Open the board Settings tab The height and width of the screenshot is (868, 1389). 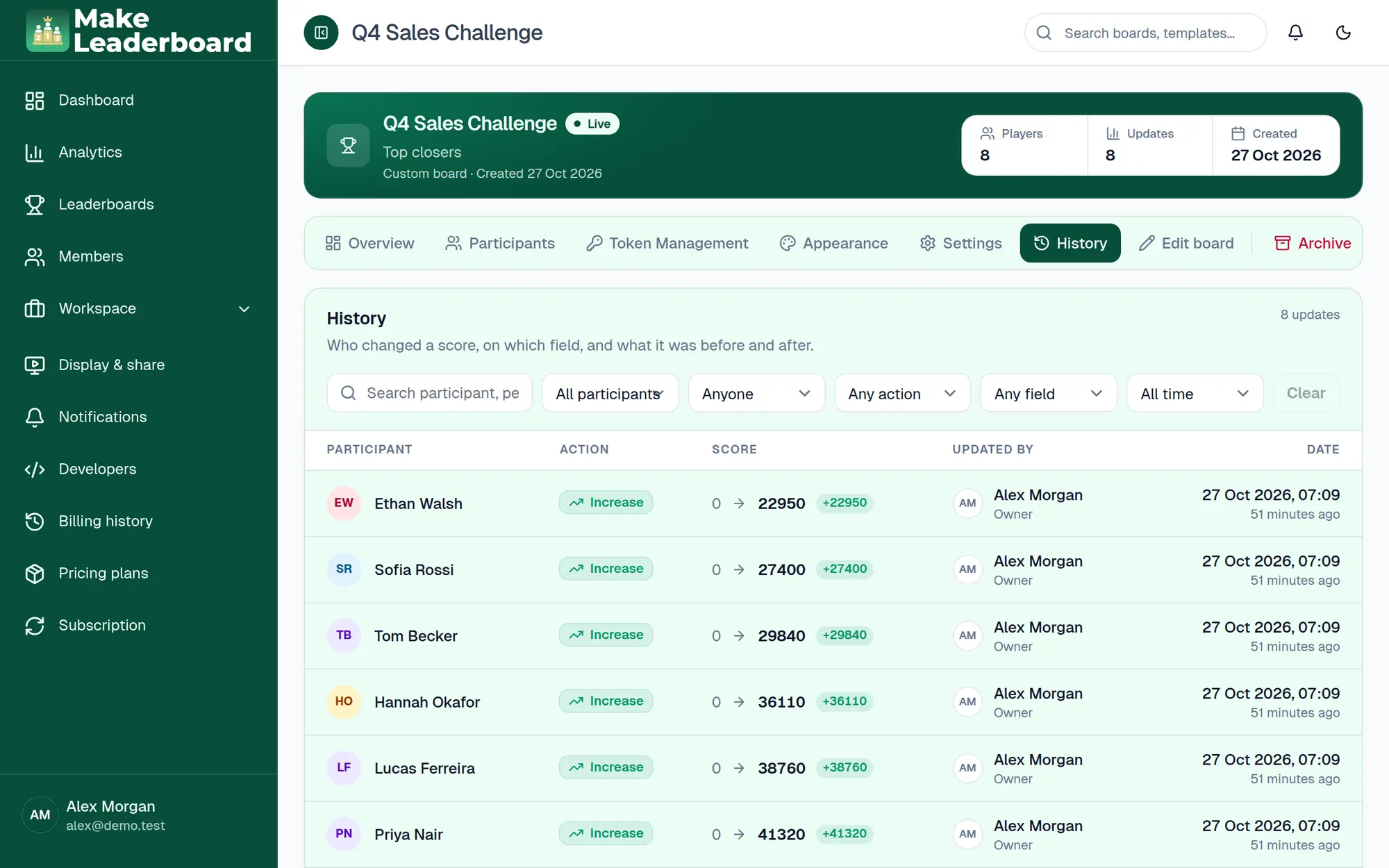[x=961, y=243]
